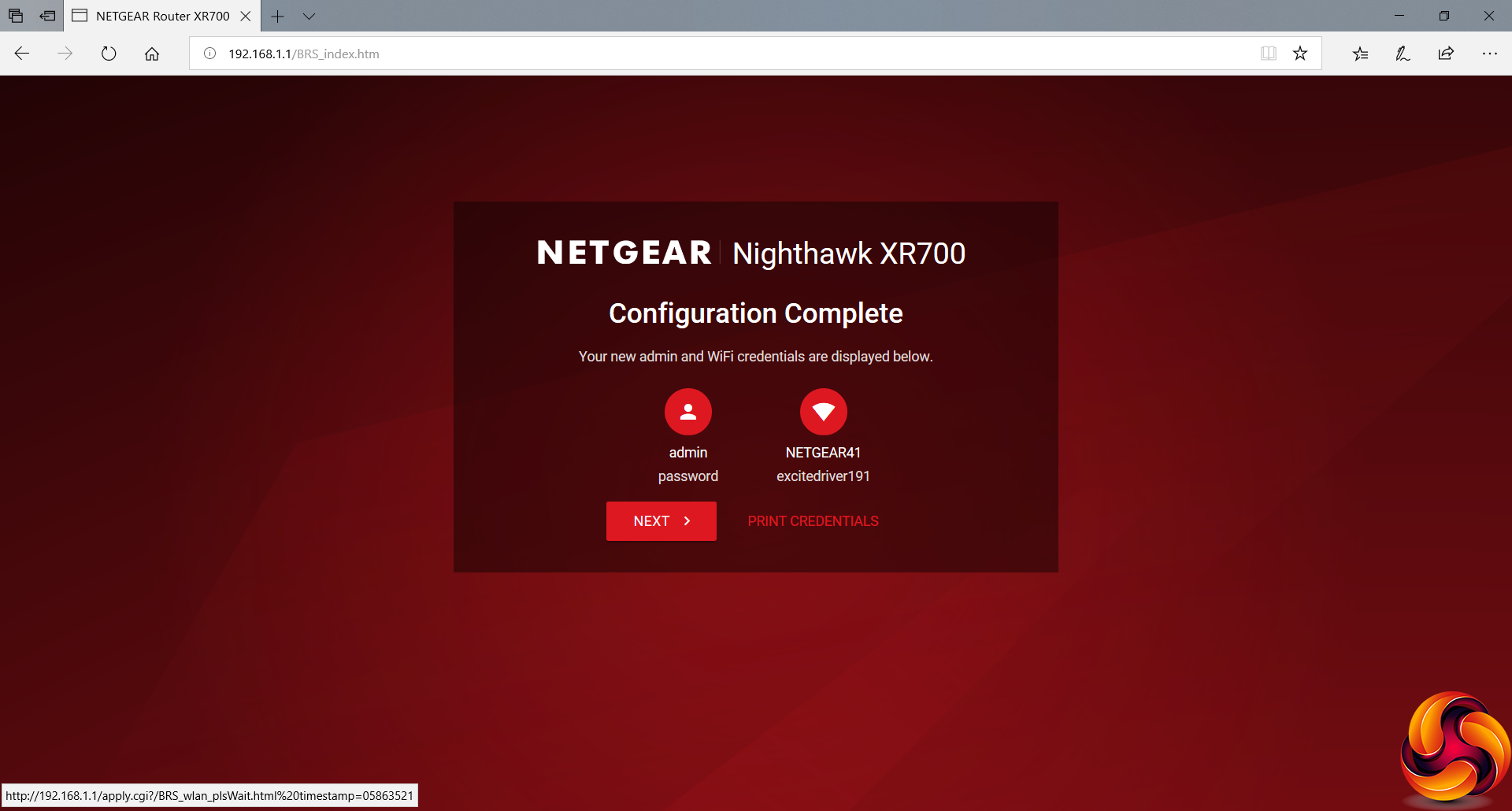The image size is (1512, 811).
Task: Click the browser Forward arrow
Action: click(x=65, y=54)
